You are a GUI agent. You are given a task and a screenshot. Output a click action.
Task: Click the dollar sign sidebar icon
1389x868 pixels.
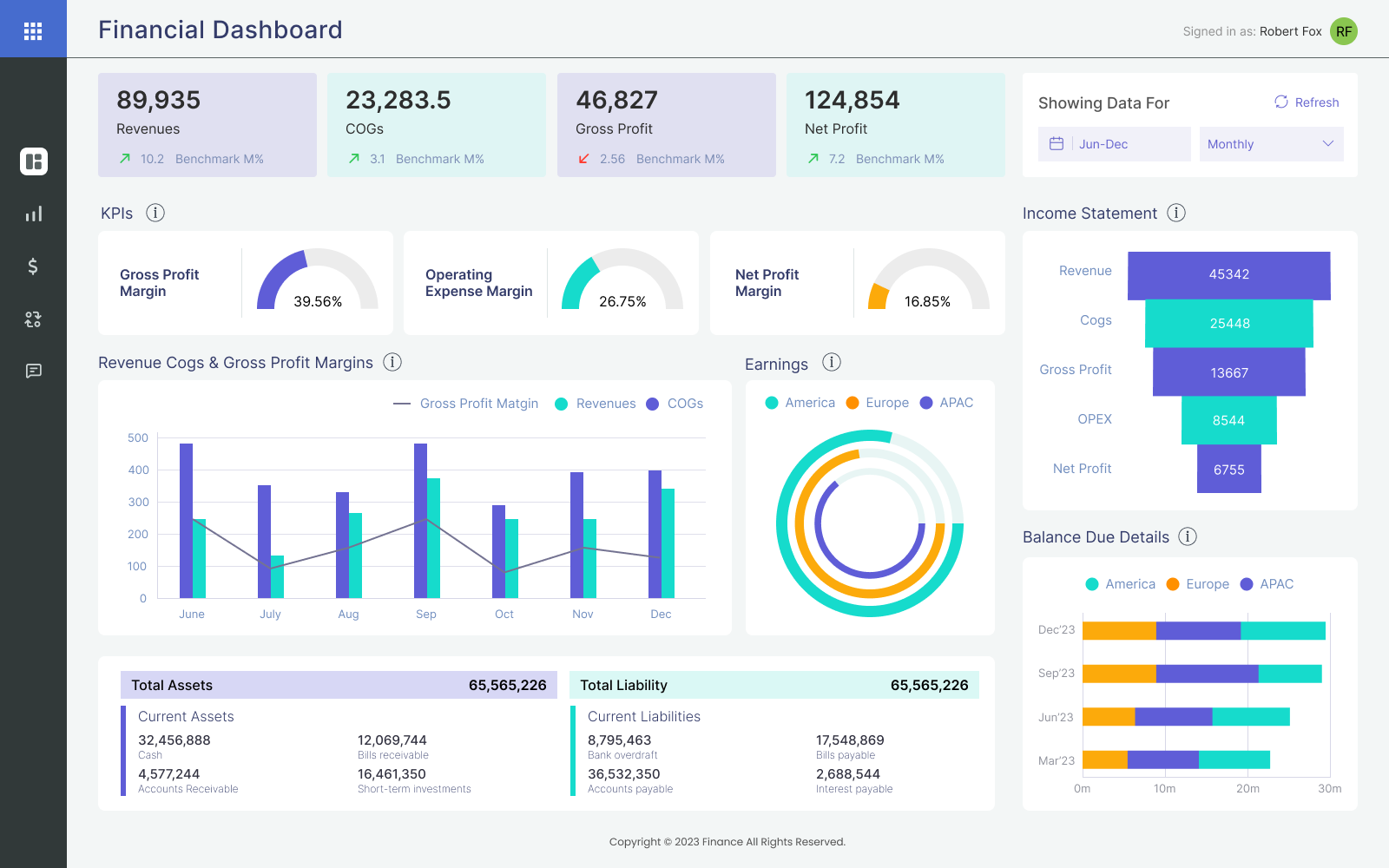coord(33,266)
